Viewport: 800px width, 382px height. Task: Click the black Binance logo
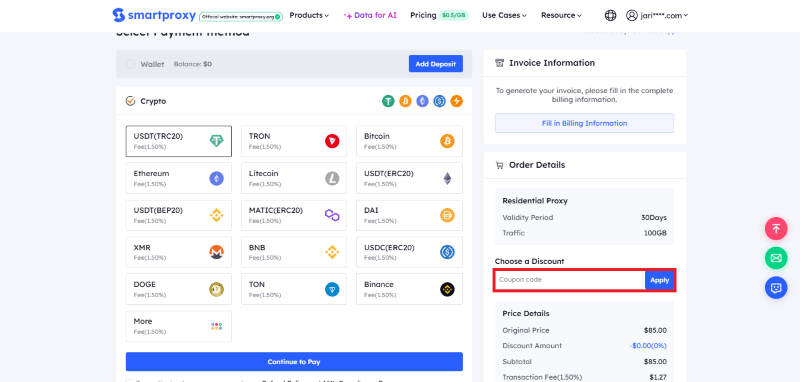tap(447, 290)
